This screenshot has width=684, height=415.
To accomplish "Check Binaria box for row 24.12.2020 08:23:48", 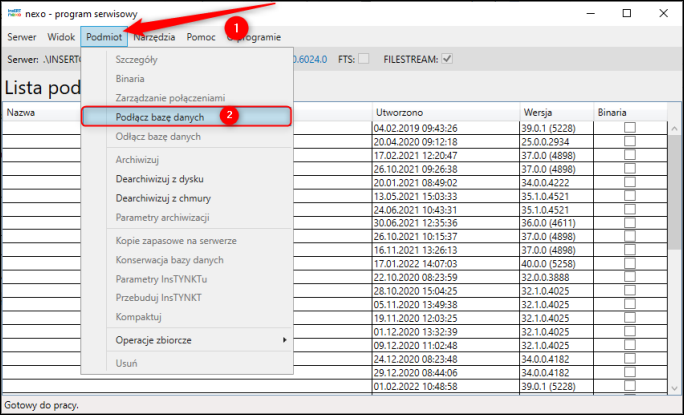I will (629, 358).
